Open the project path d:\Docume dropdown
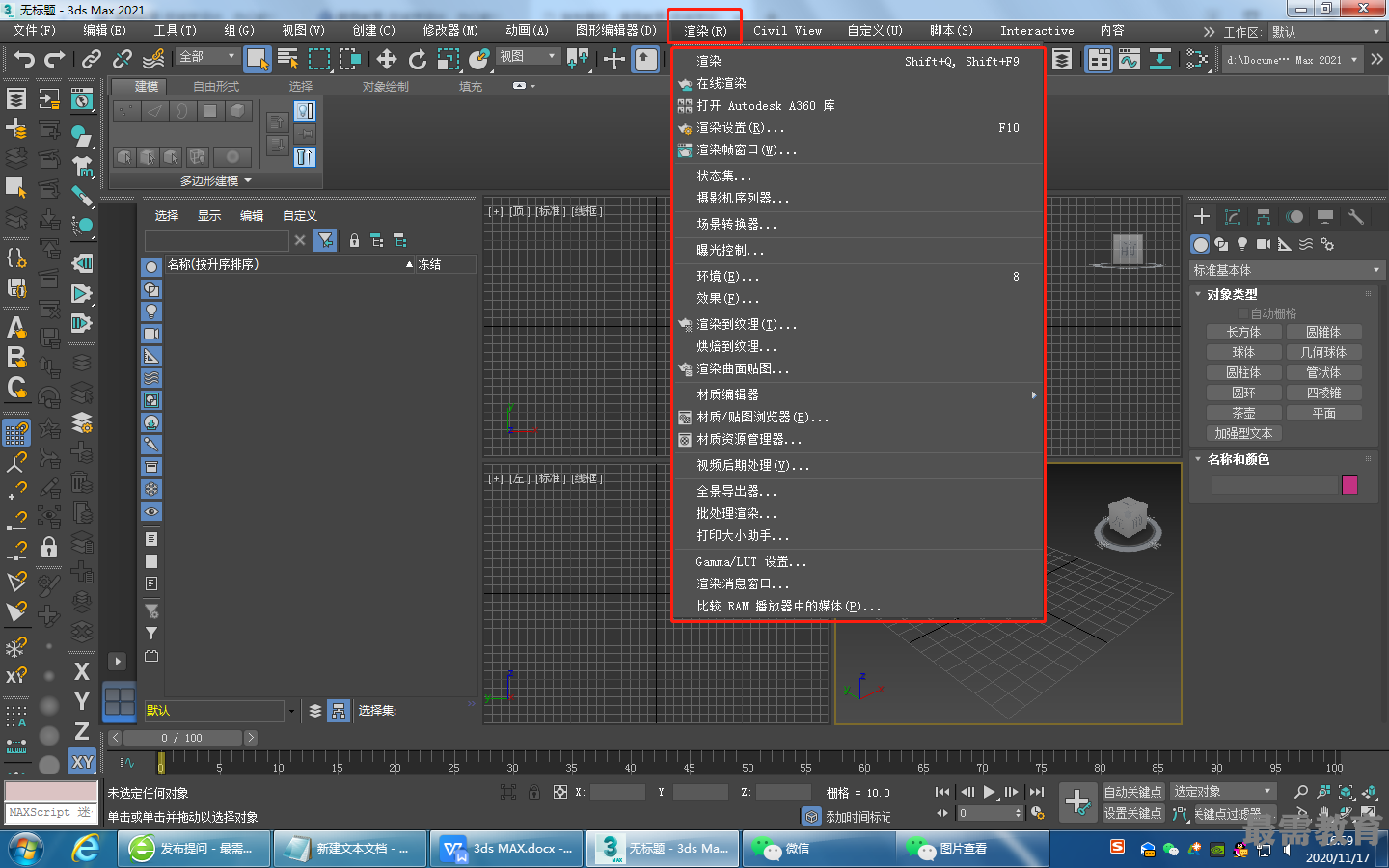 [1293, 60]
